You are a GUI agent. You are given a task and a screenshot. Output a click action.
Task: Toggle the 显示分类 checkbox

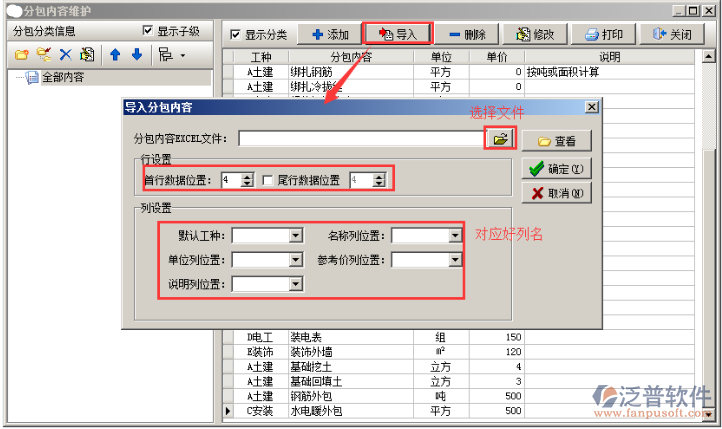[235, 35]
